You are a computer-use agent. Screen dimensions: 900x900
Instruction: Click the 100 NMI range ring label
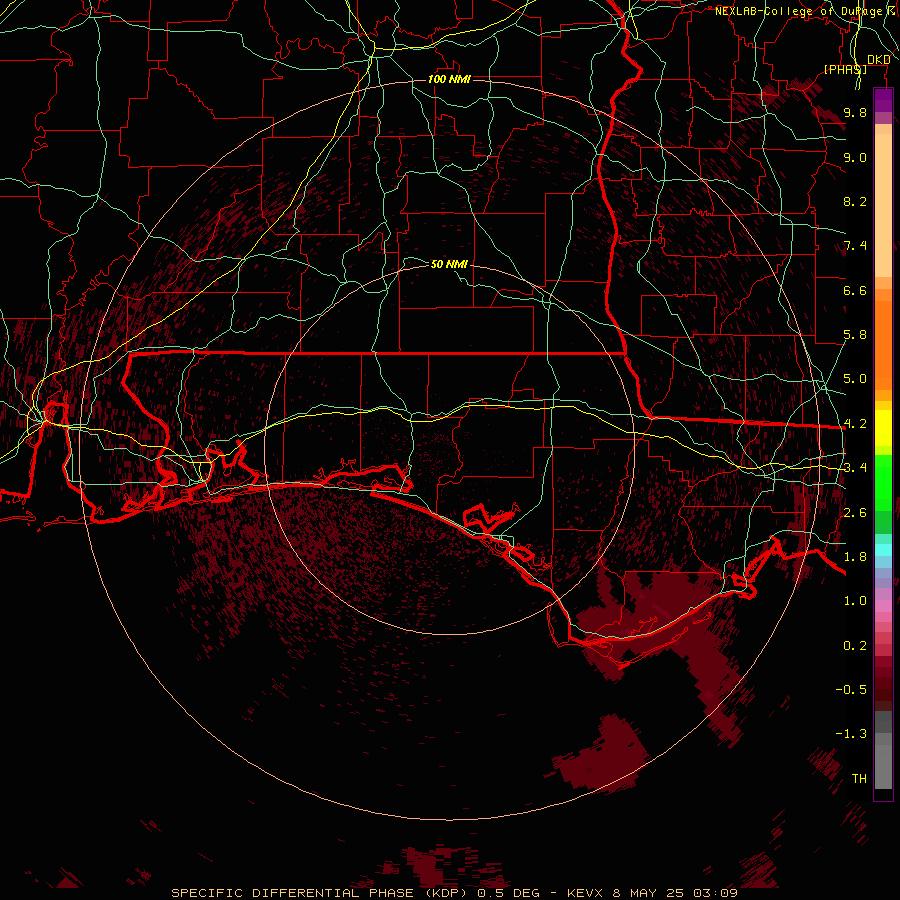point(449,79)
